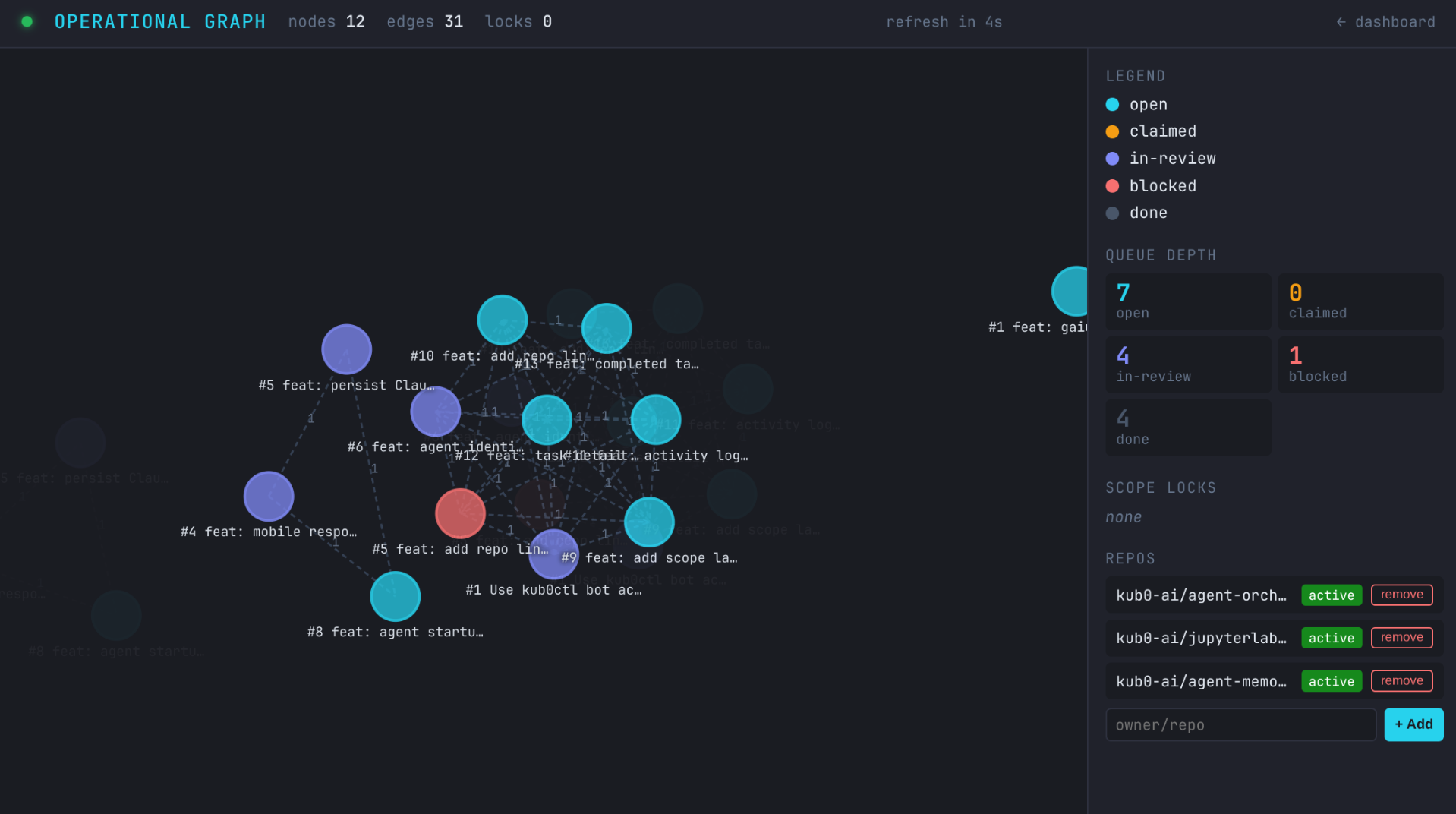Remove the kub0-ai/agent-orch repo
Viewport: 1456px width, 814px height.
[x=1401, y=595]
